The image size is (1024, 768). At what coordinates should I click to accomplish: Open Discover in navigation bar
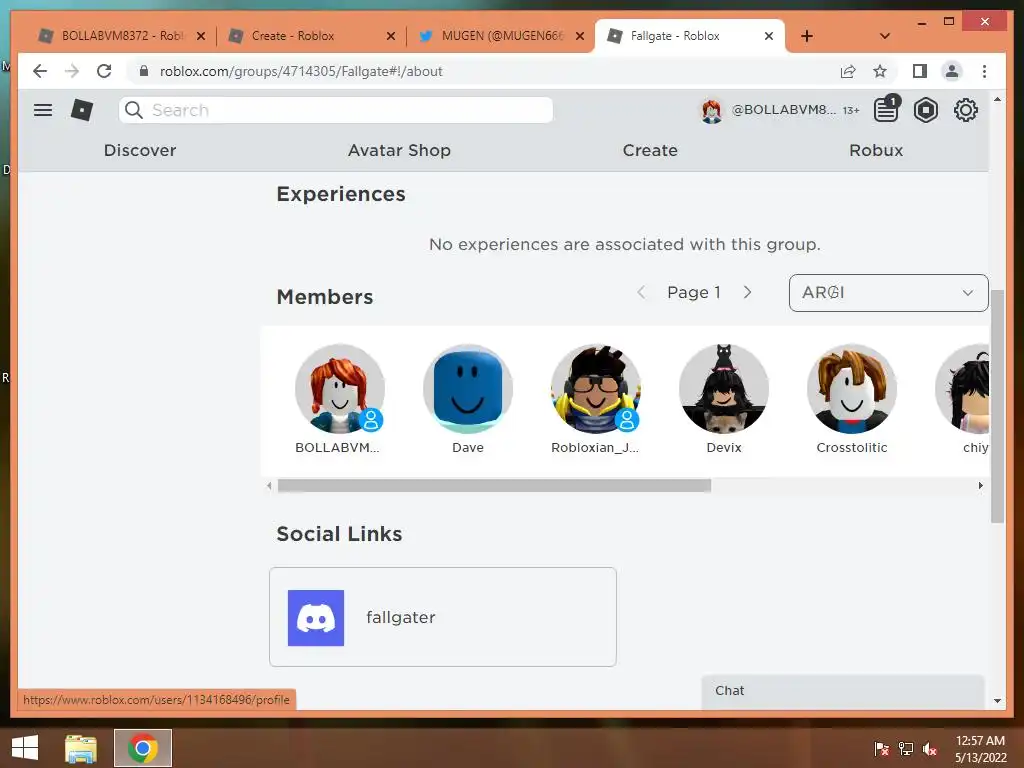[x=140, y=150]
